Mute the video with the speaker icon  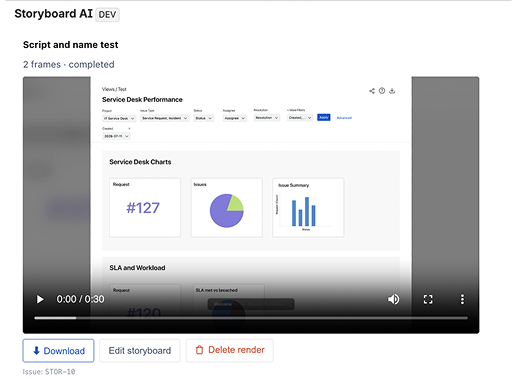tap(393, 299)
